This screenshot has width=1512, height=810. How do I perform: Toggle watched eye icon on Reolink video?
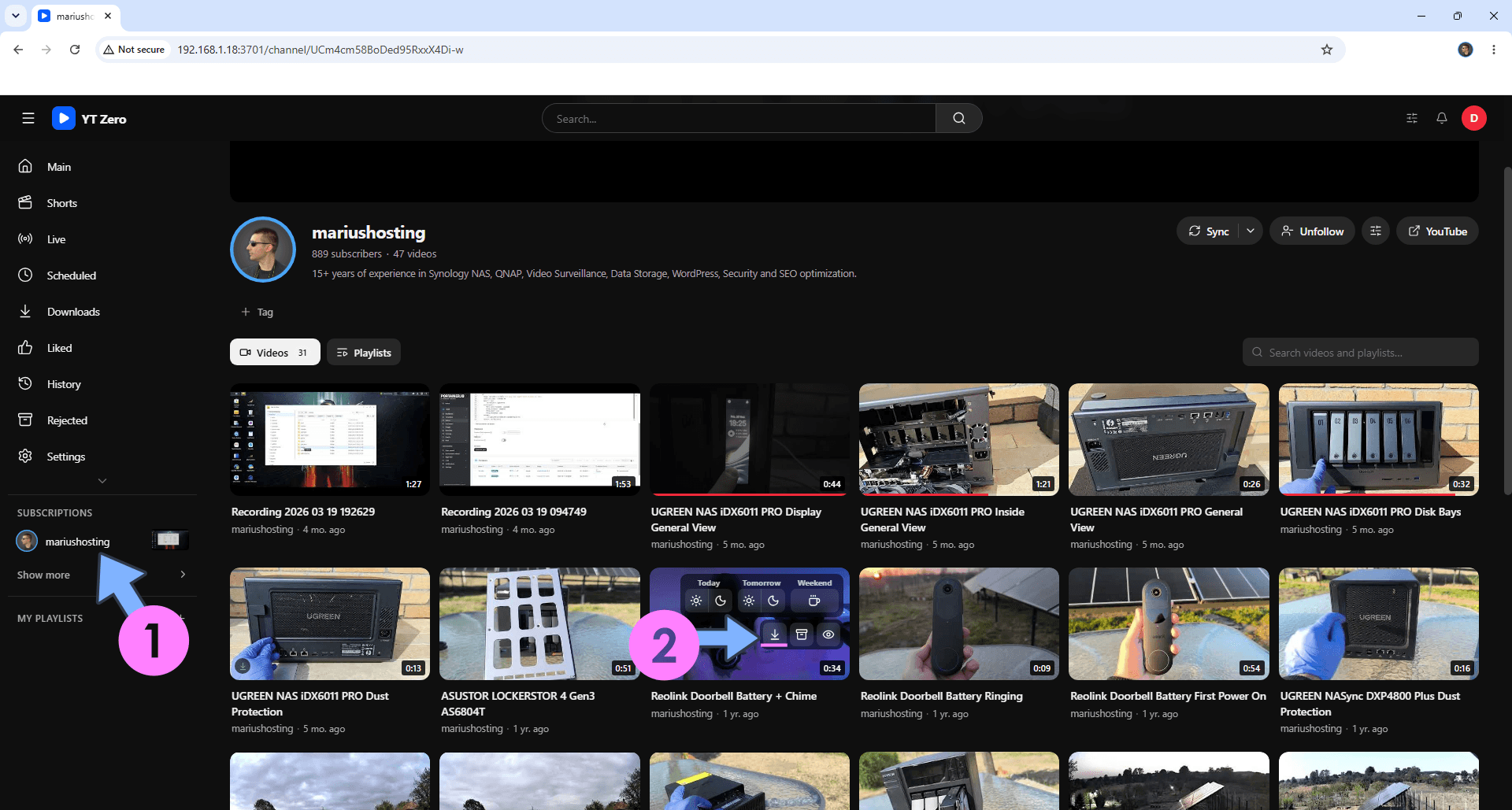coord(828,634)
